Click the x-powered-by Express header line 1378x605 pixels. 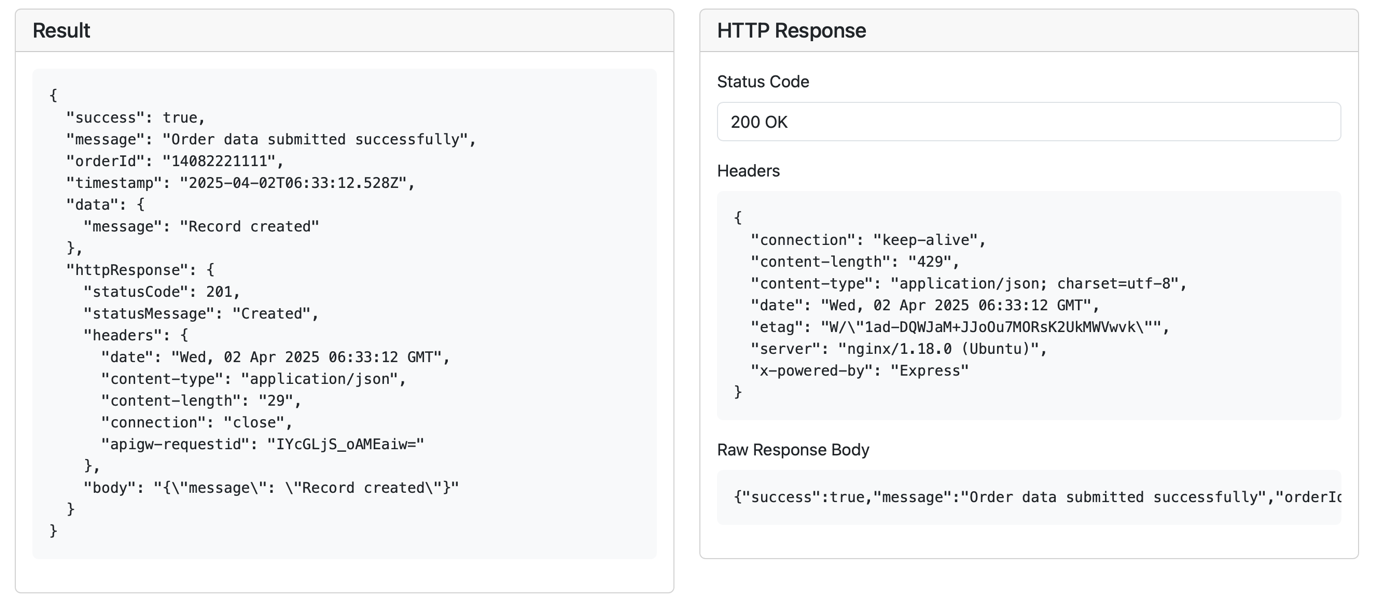pyautogui.click(x=859, y=371)
